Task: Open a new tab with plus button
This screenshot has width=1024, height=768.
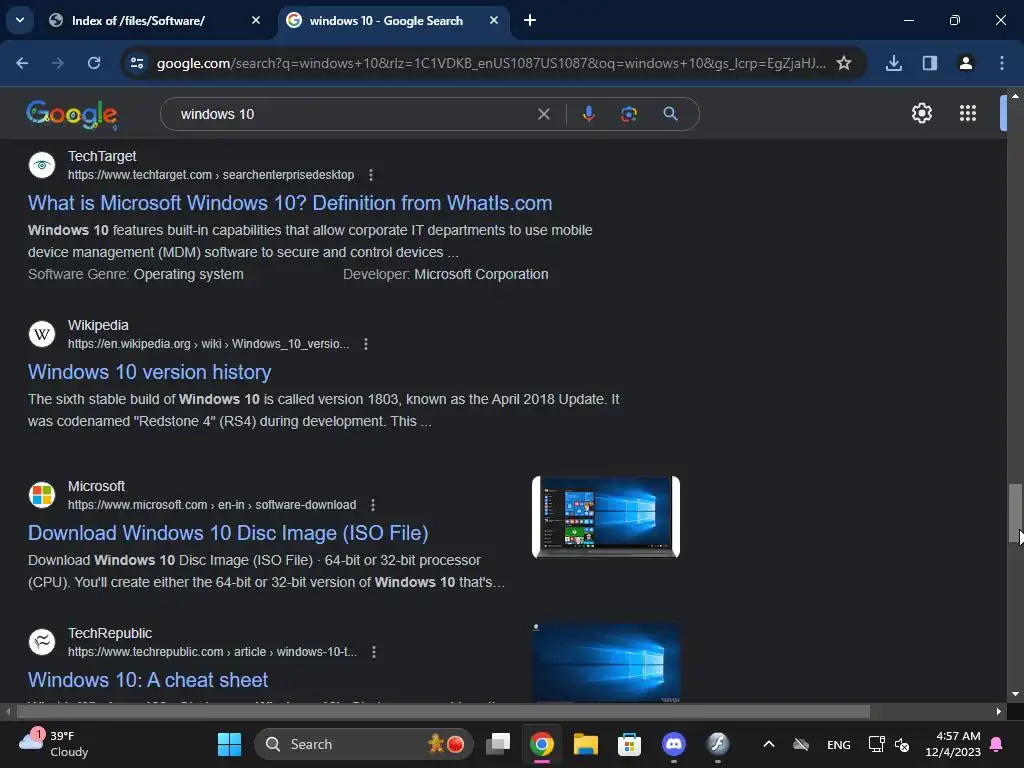Action: click(x=530, y=20)
